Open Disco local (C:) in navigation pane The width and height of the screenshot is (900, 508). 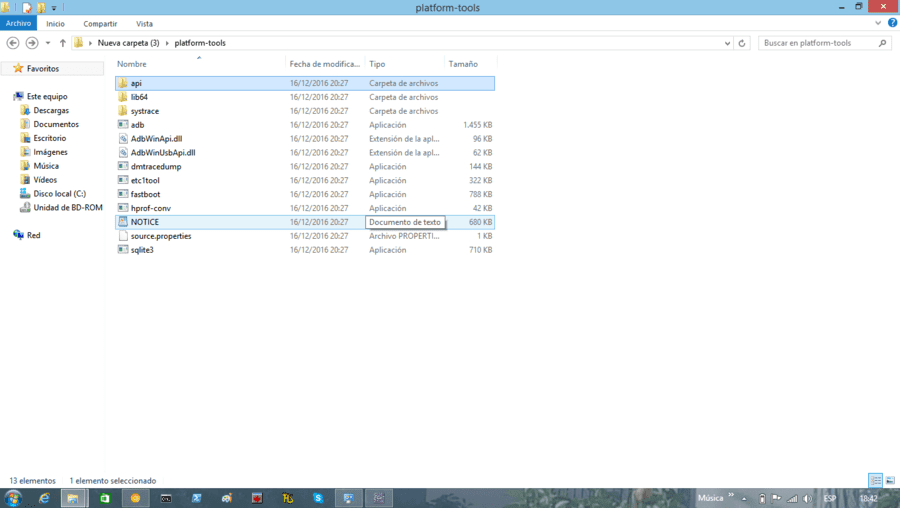[x=59, y=193]
